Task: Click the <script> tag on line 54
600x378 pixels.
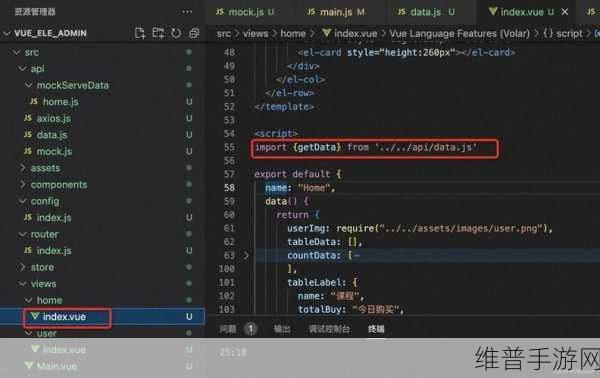Action: tap(276, 134)
